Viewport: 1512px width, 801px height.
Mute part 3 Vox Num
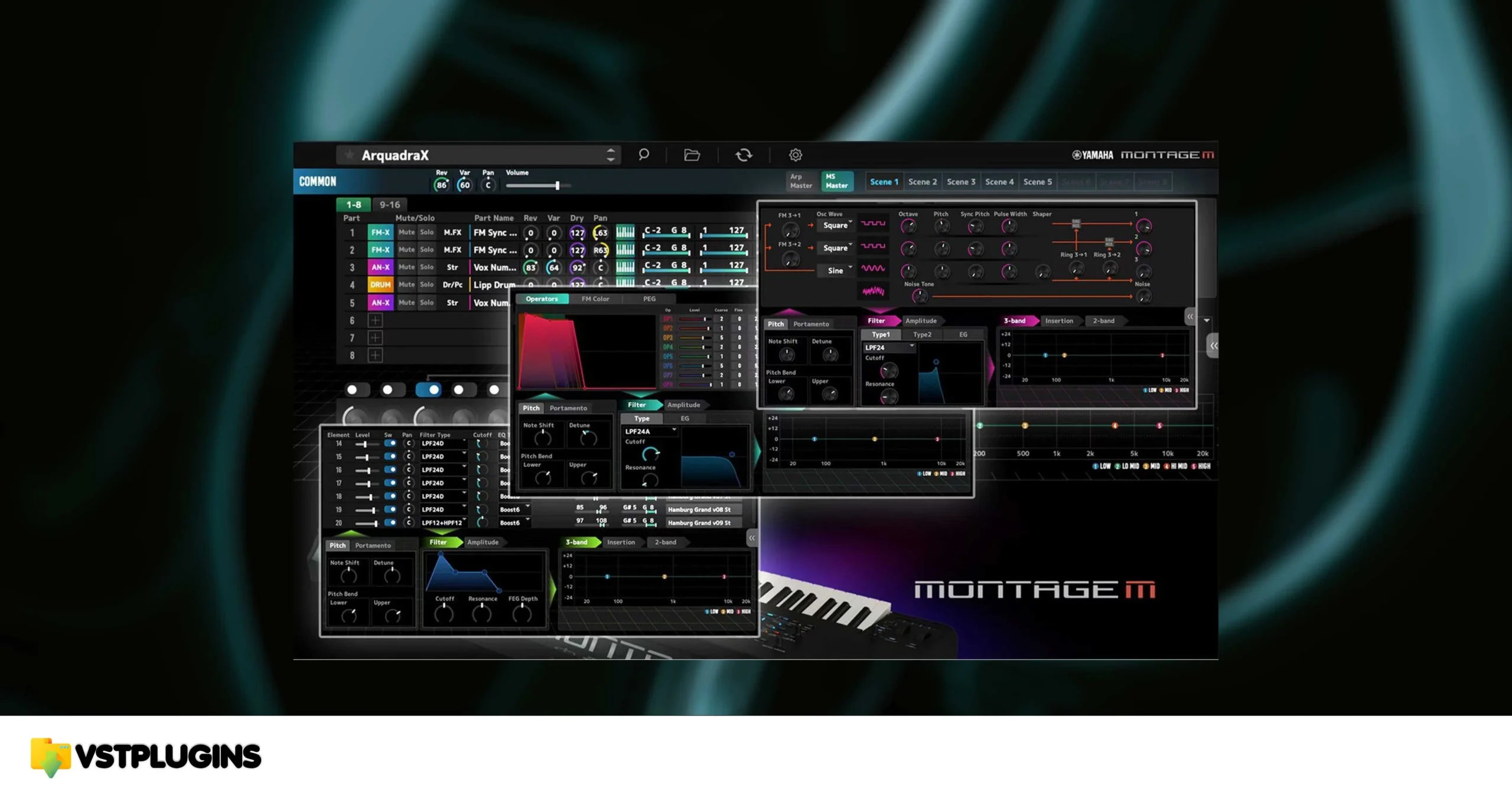[406, 267]
